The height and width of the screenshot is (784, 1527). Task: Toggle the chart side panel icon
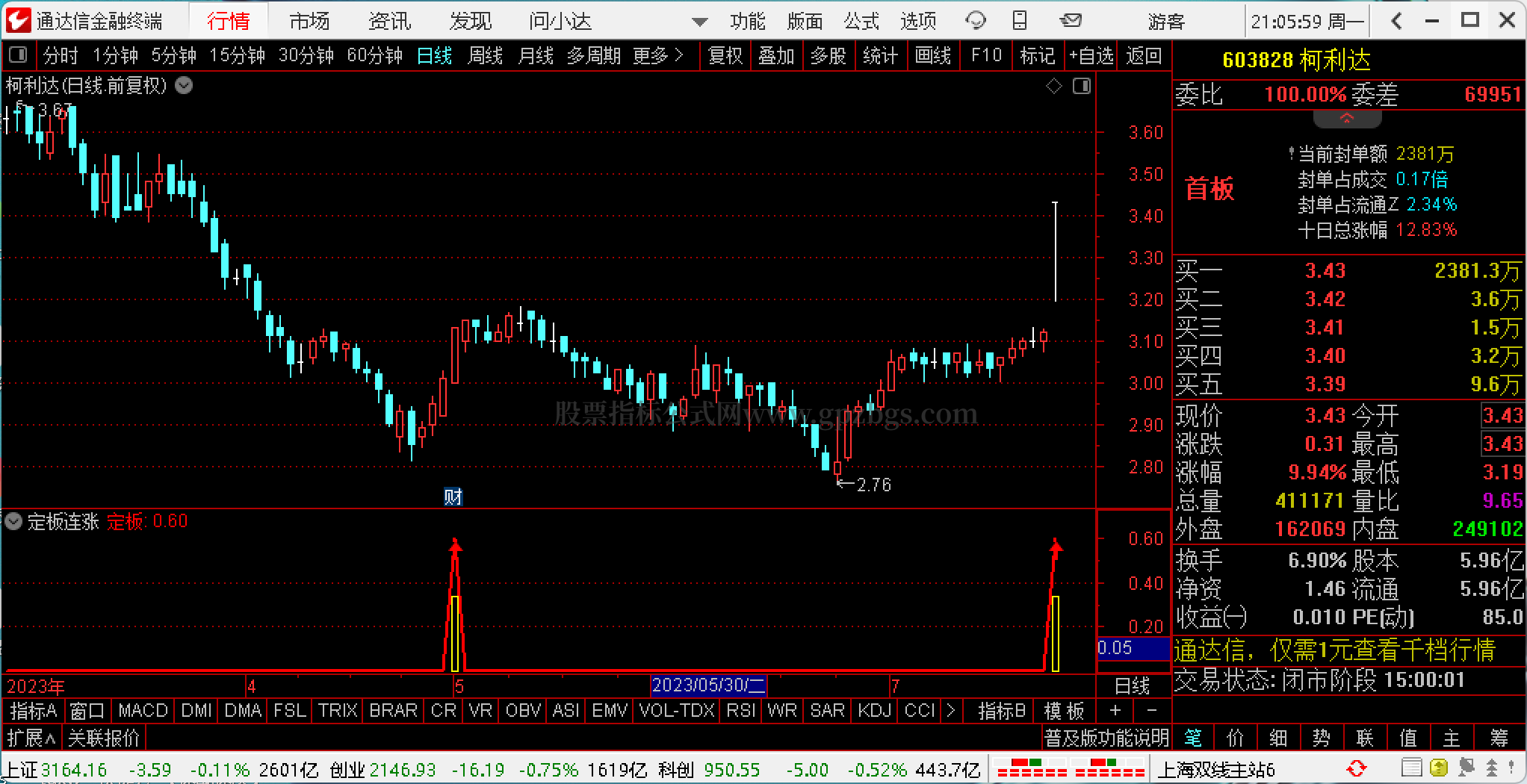(x=1082, y=87)
